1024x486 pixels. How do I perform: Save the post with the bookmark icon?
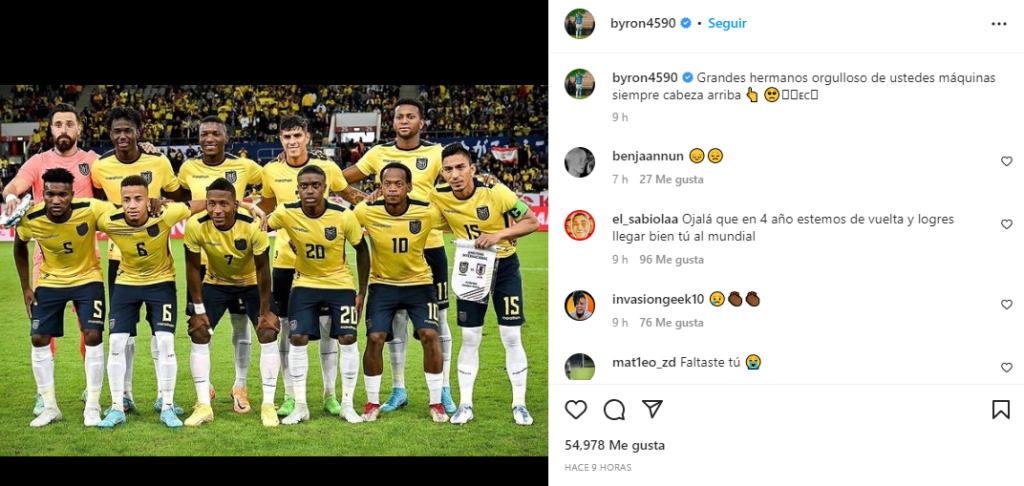1000,410
